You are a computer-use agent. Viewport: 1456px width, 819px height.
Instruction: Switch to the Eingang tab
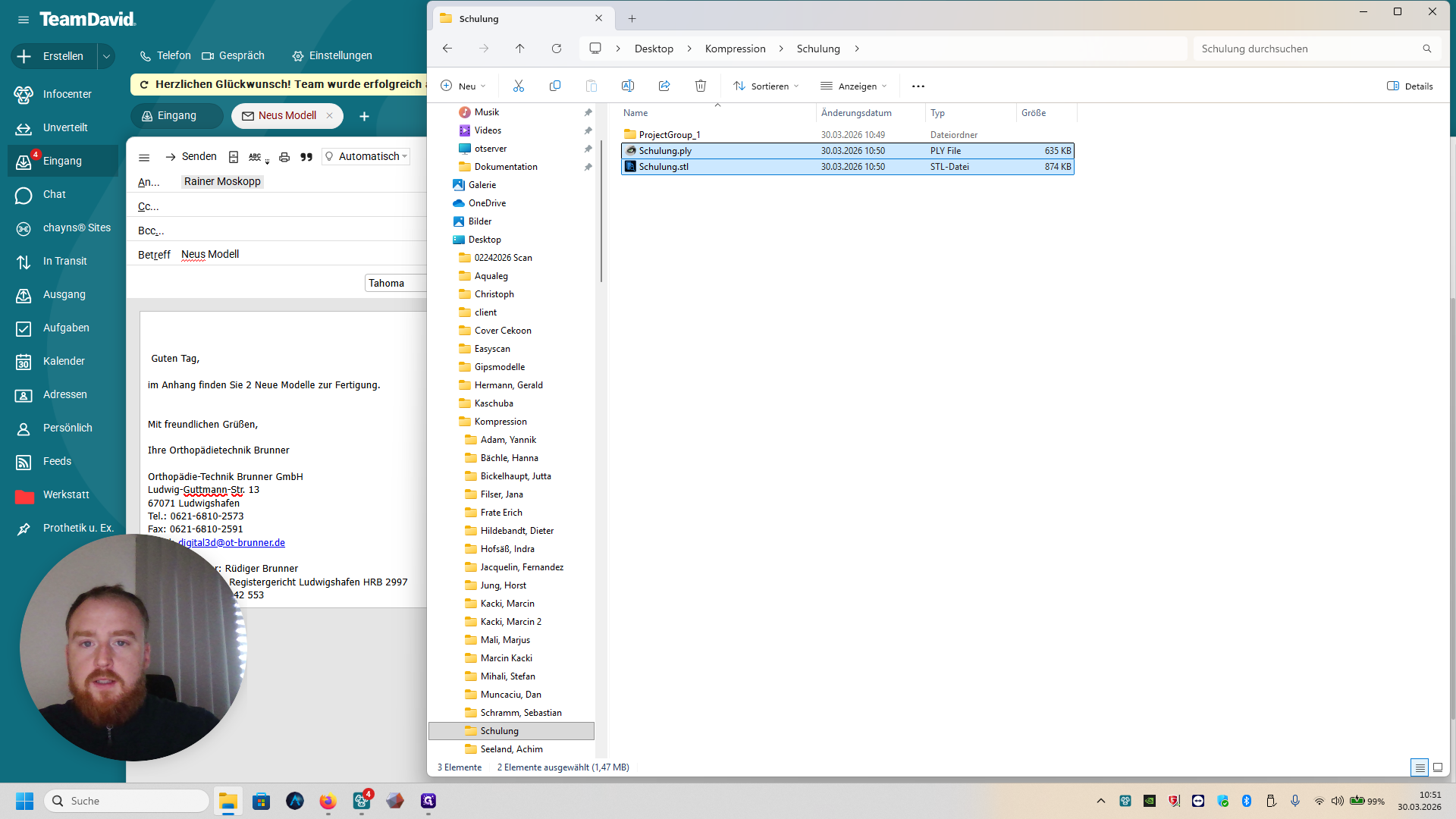(x=177, y=115)
